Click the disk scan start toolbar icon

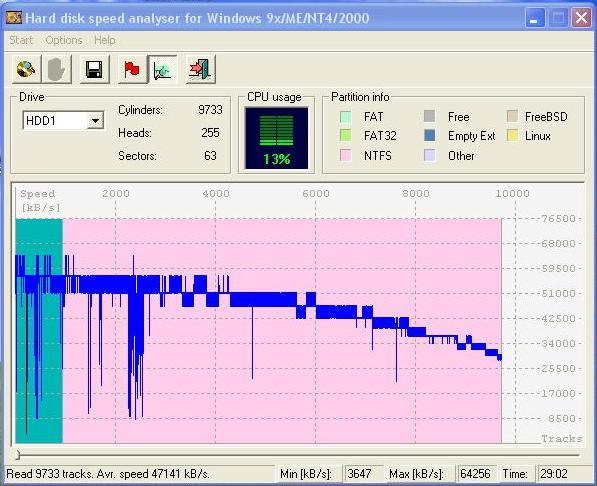(26, 69)
